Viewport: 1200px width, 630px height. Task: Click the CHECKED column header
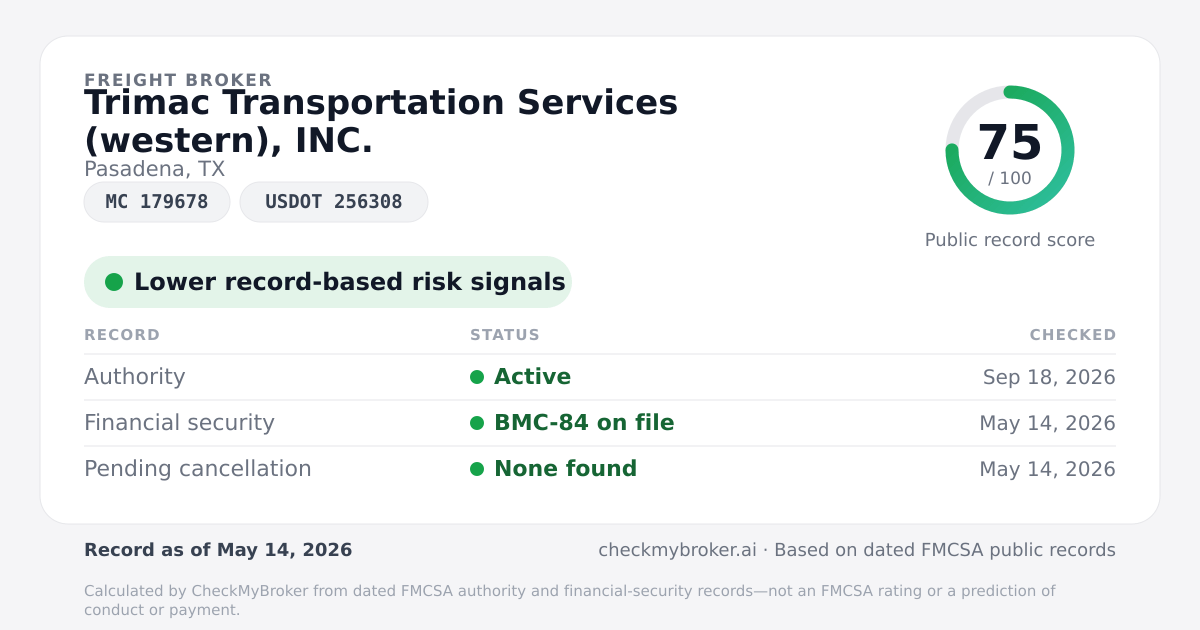pos(1073,335)
